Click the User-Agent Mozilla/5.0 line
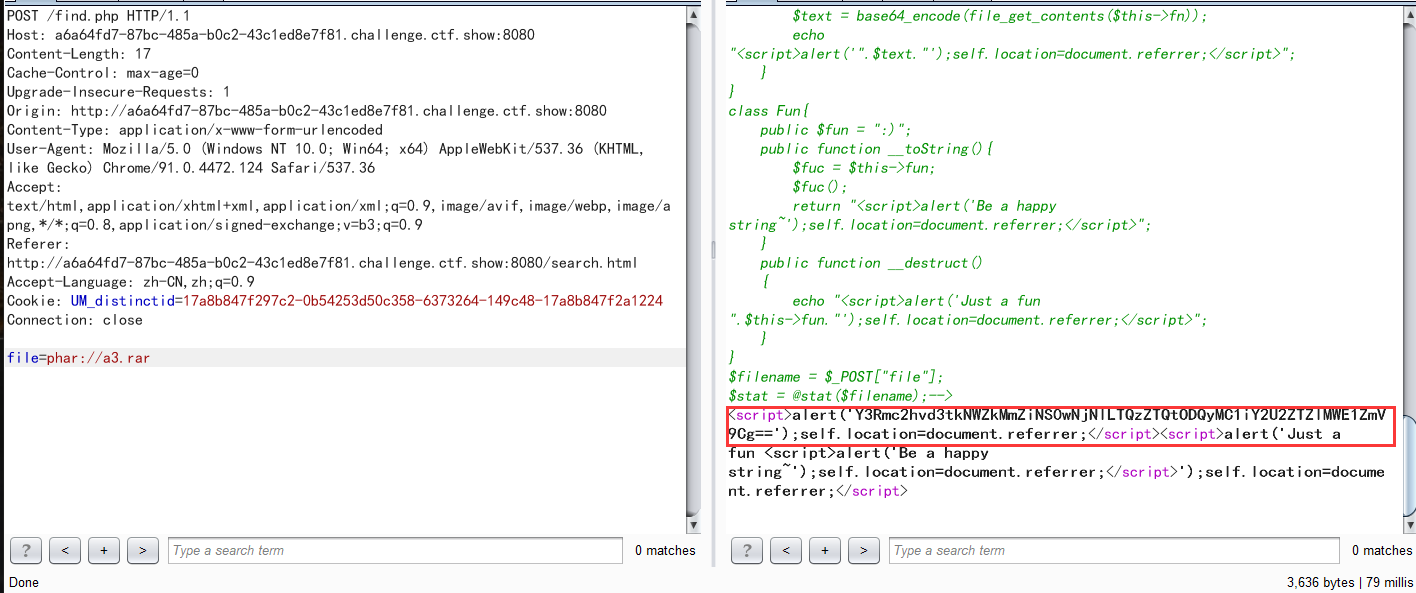Image resolution: width=1416 pixels, height=593 pixels. pos(324,149)
